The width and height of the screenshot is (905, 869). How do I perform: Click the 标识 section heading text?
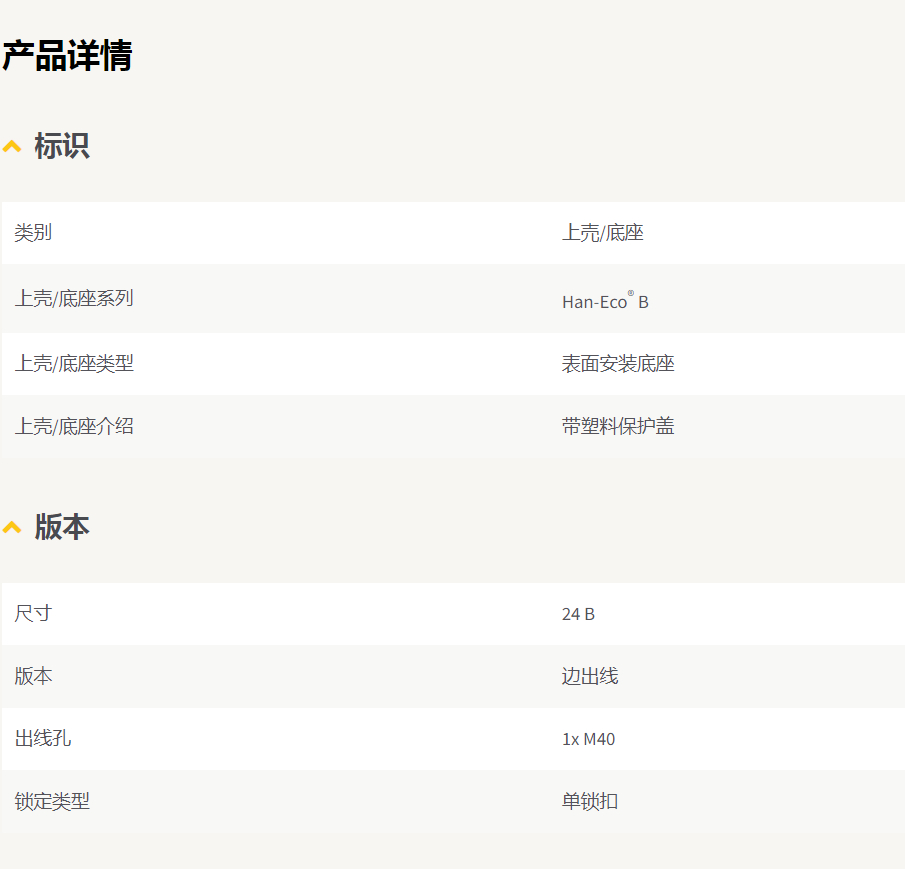[x=62, y=146]
